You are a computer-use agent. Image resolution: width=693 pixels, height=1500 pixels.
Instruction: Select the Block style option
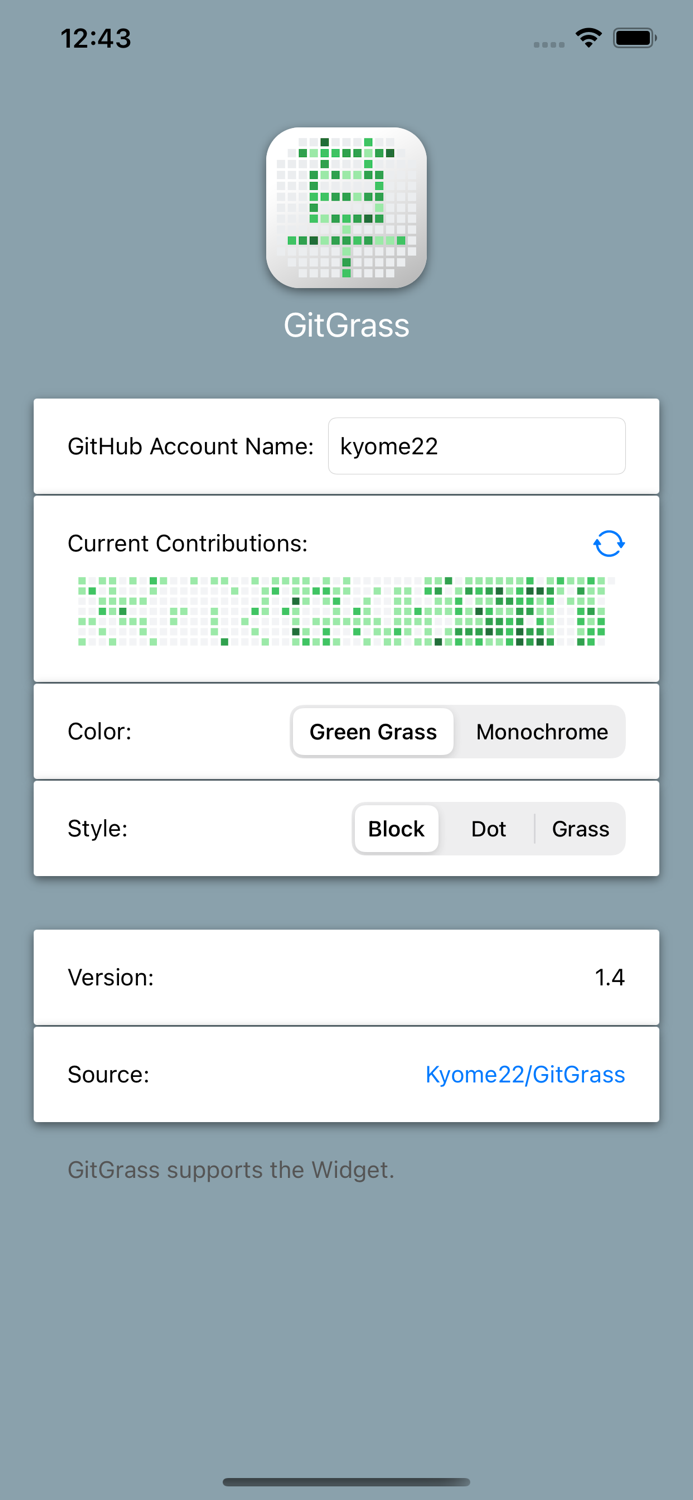click(x=396, y=828)
